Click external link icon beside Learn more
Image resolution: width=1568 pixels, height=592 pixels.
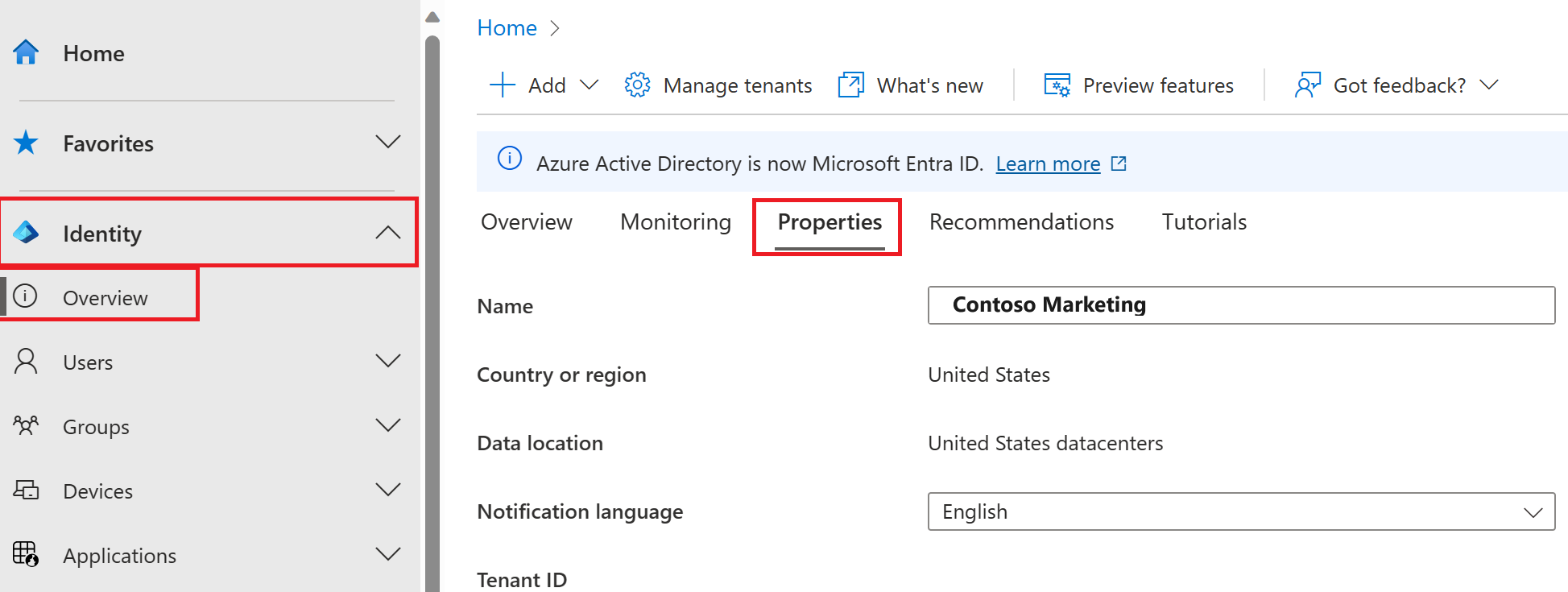click(1119, 164)
